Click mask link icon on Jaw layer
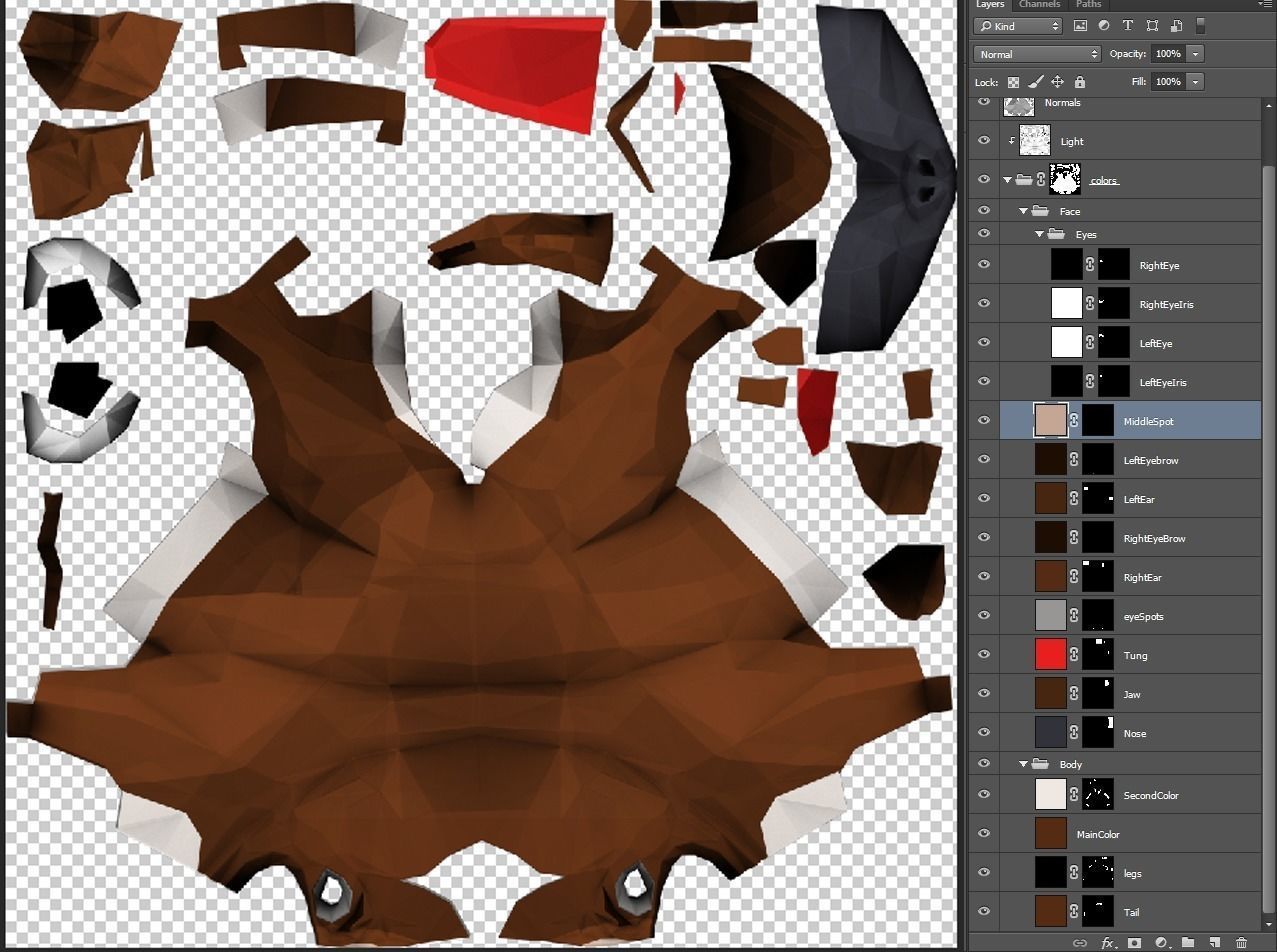This screenshot has height=952, width=1277. pos(1074,694)
